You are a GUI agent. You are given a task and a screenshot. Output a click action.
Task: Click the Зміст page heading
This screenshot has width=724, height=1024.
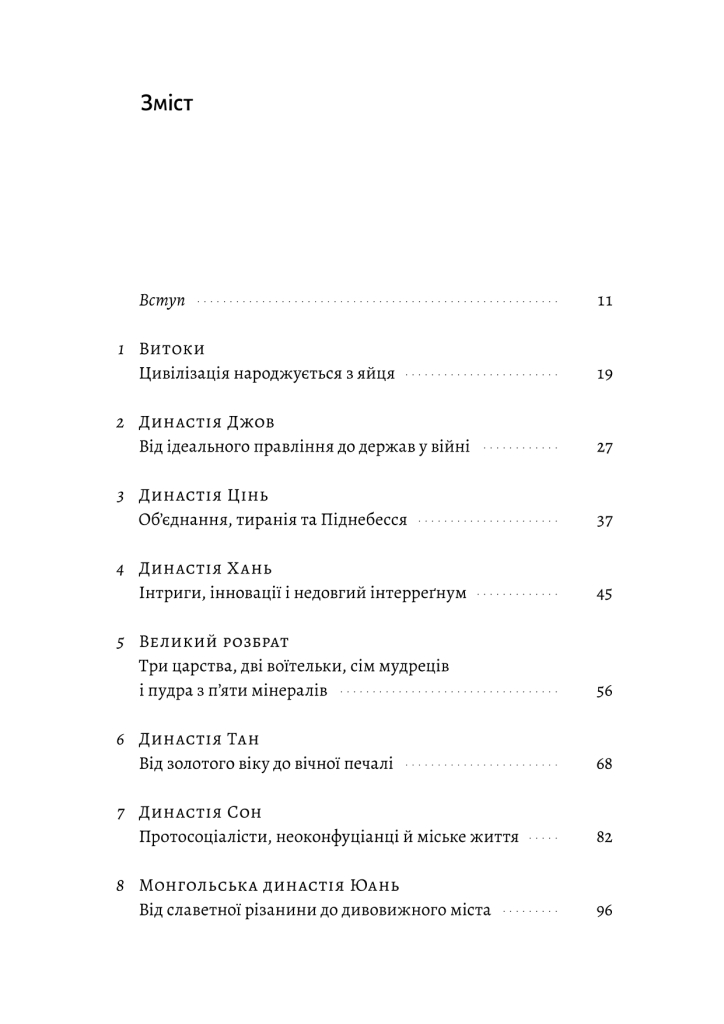tap(166, 104)
